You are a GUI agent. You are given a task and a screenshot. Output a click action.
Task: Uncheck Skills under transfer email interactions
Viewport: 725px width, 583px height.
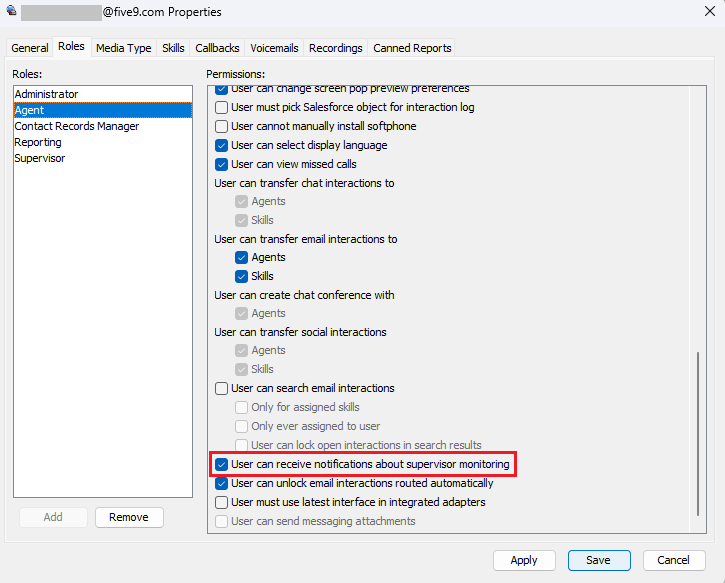coord(241,276)
